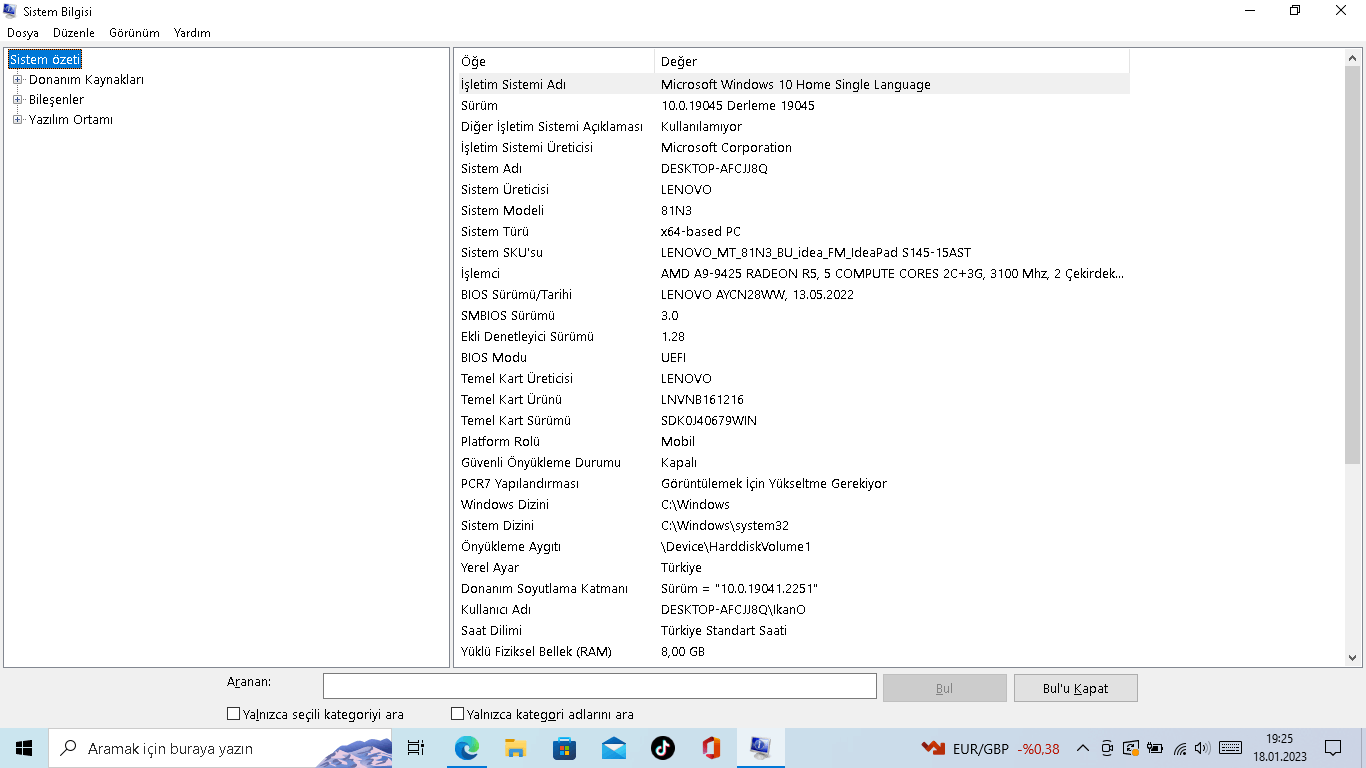
Task: Open Microsoft Store from the taskbar
Action: [x=564, y=748]
